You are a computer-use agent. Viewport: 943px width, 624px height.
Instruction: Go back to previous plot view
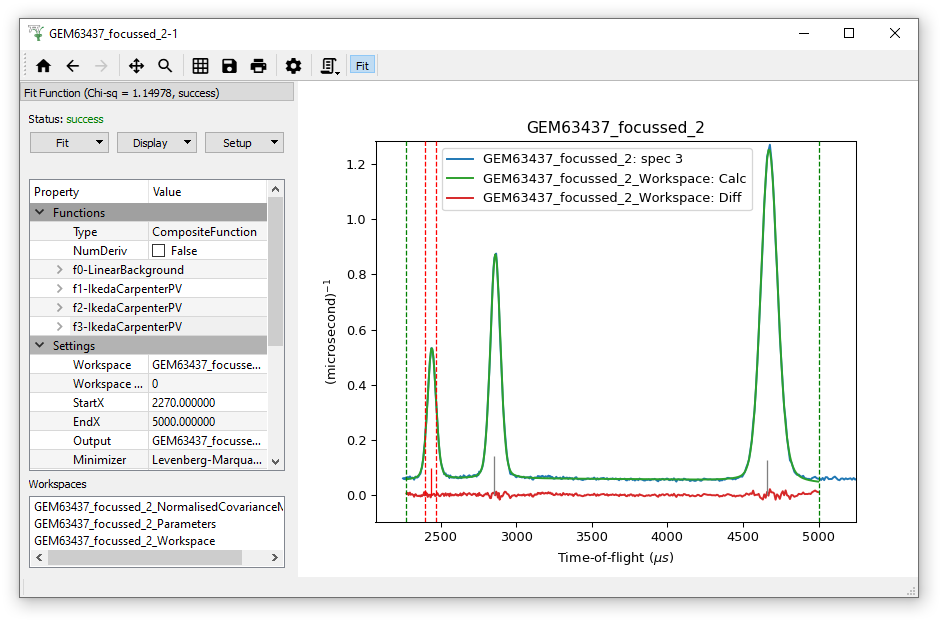point(72,66)
